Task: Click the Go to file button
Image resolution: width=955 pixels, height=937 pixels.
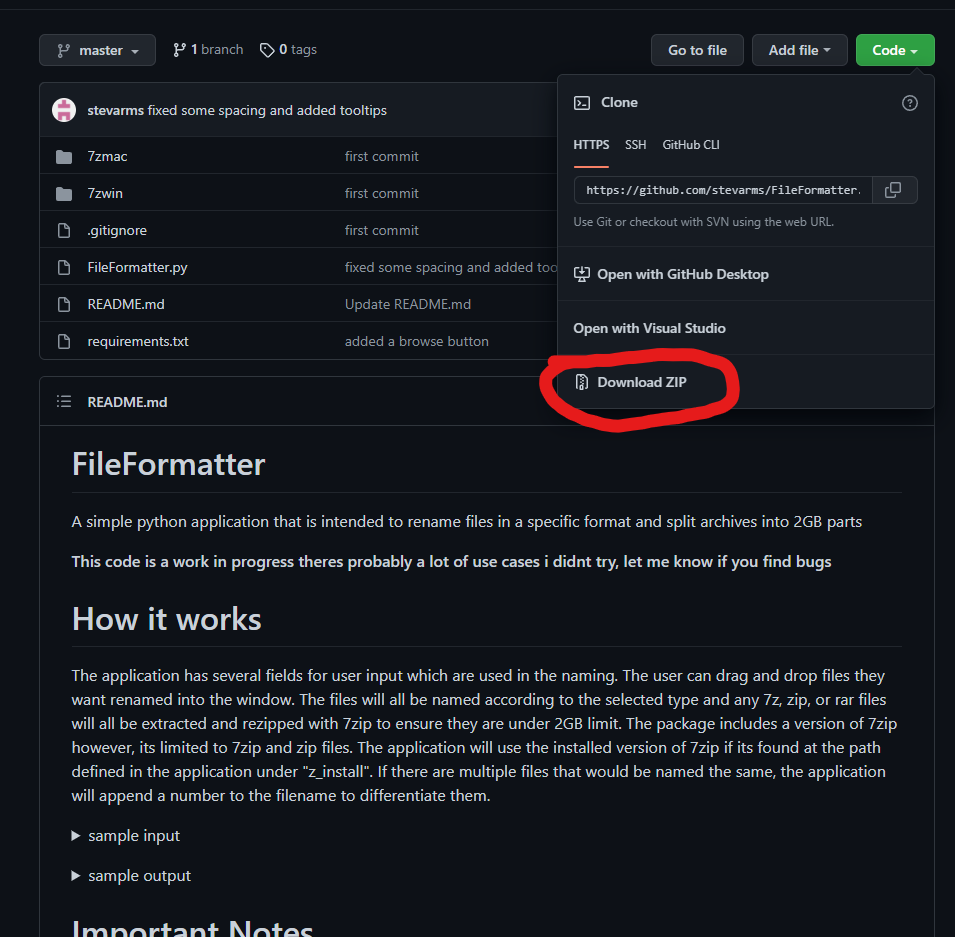Action: 697,49
